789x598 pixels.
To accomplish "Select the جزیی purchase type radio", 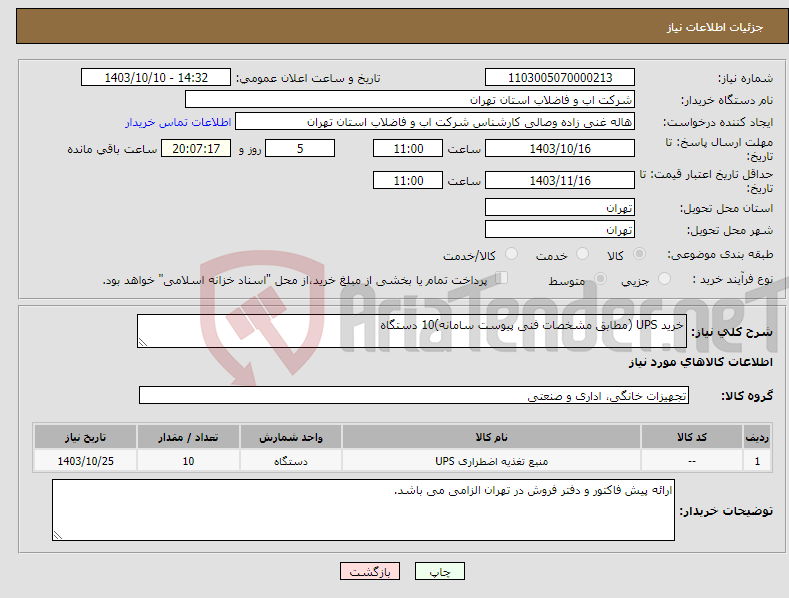I will tap(664, 278).
